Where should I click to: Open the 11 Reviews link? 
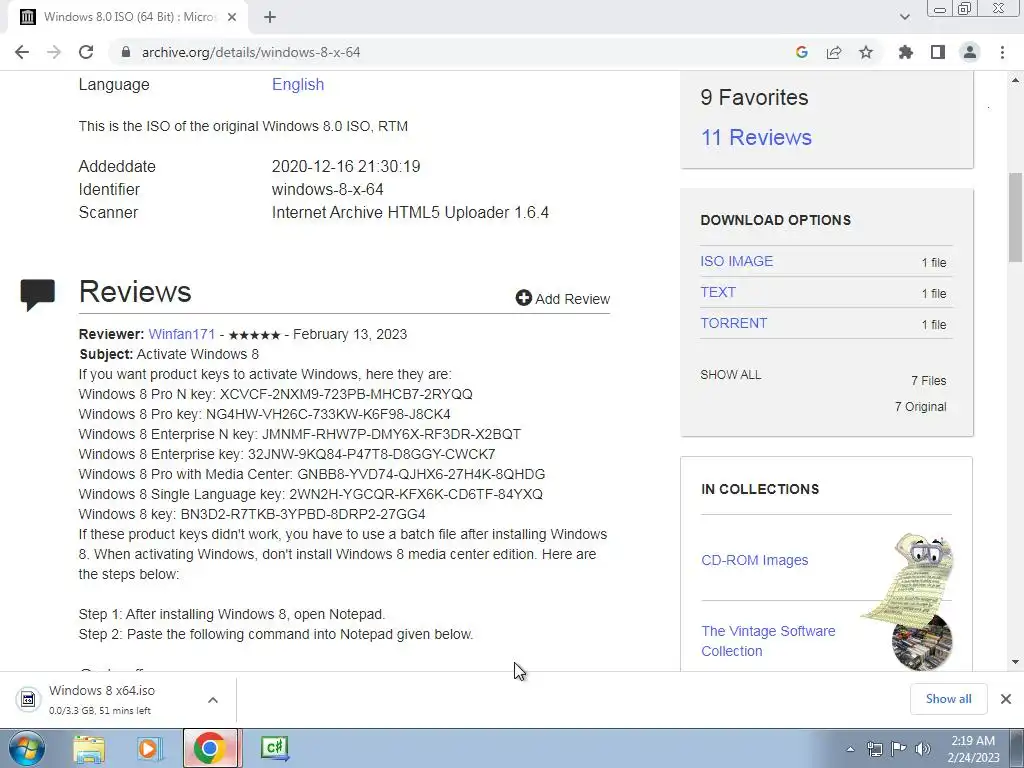coord(756,137)
